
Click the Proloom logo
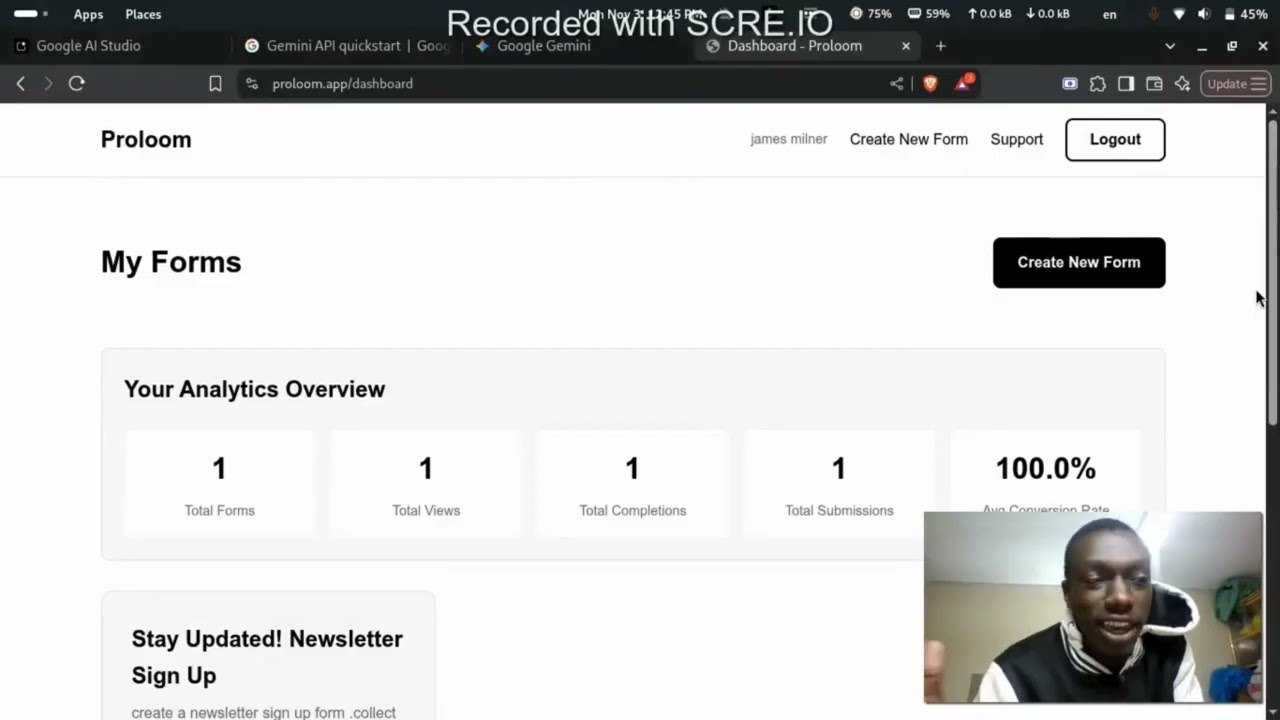(146, 139)
